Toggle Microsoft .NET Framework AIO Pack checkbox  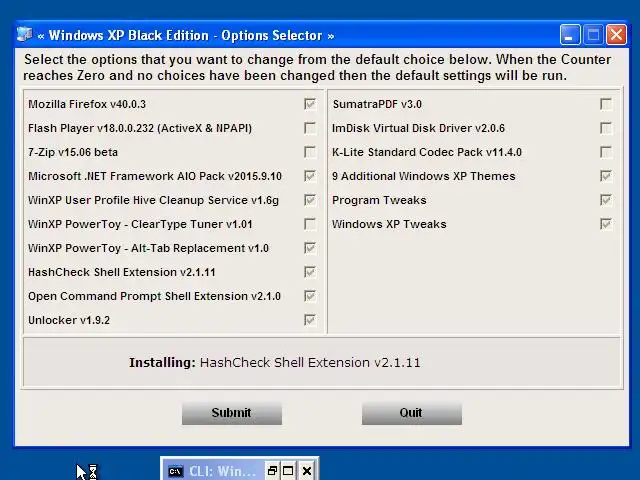[x=310, y=176]
